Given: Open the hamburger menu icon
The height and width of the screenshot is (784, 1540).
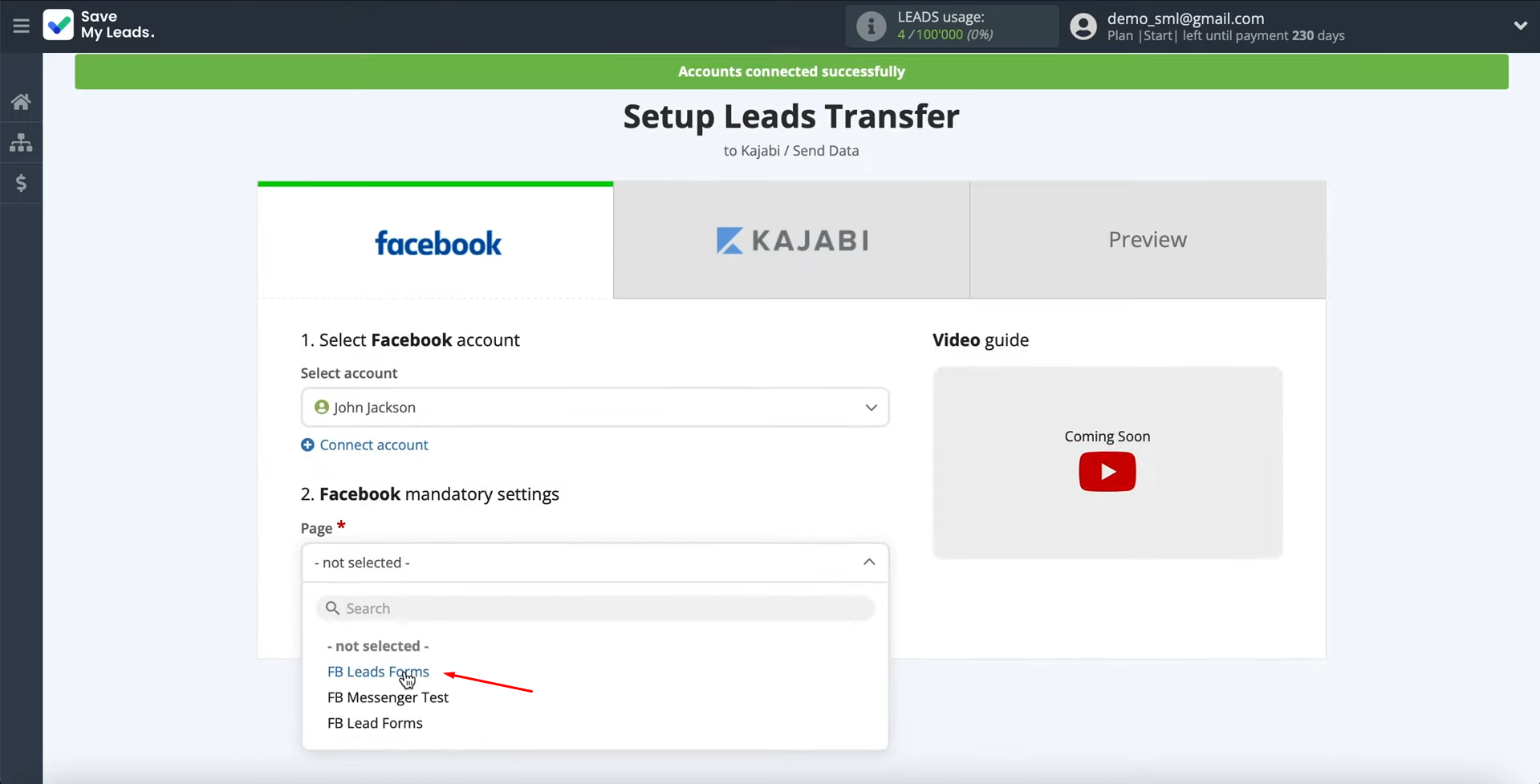Looking at the screenshot, I should [21, 26].
